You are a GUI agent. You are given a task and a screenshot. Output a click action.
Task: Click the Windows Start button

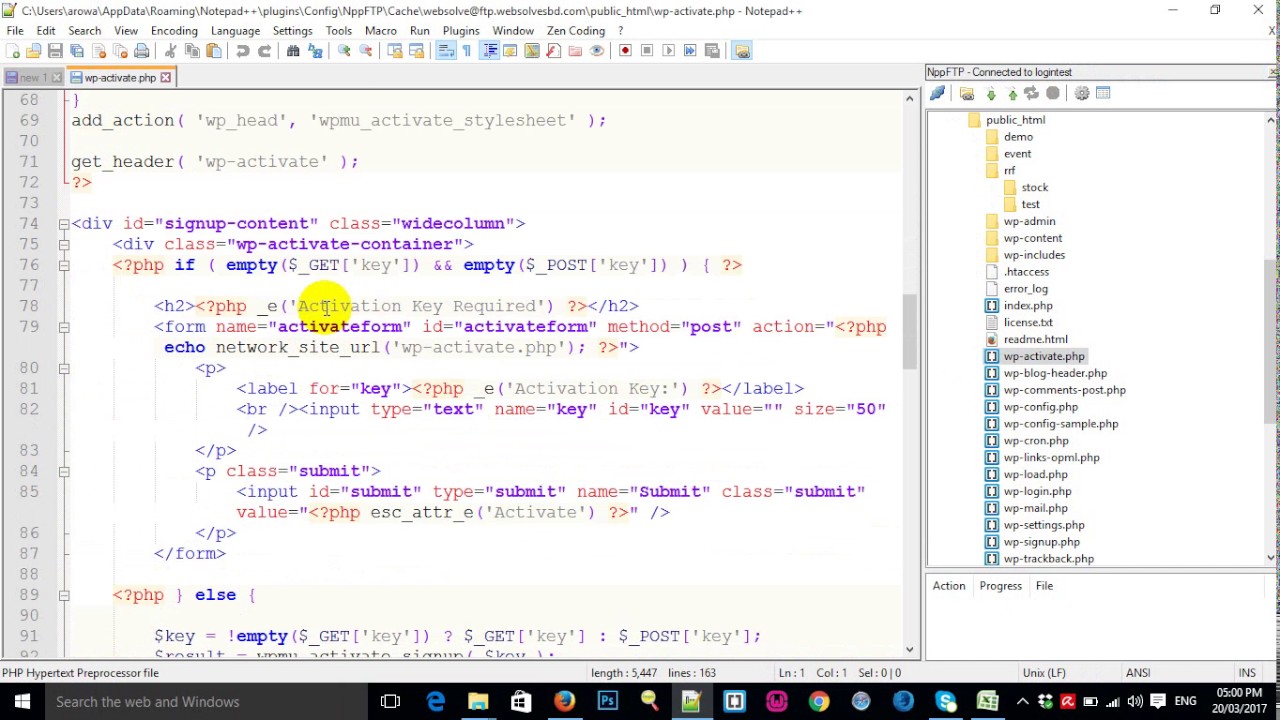(x=22, y=702)
